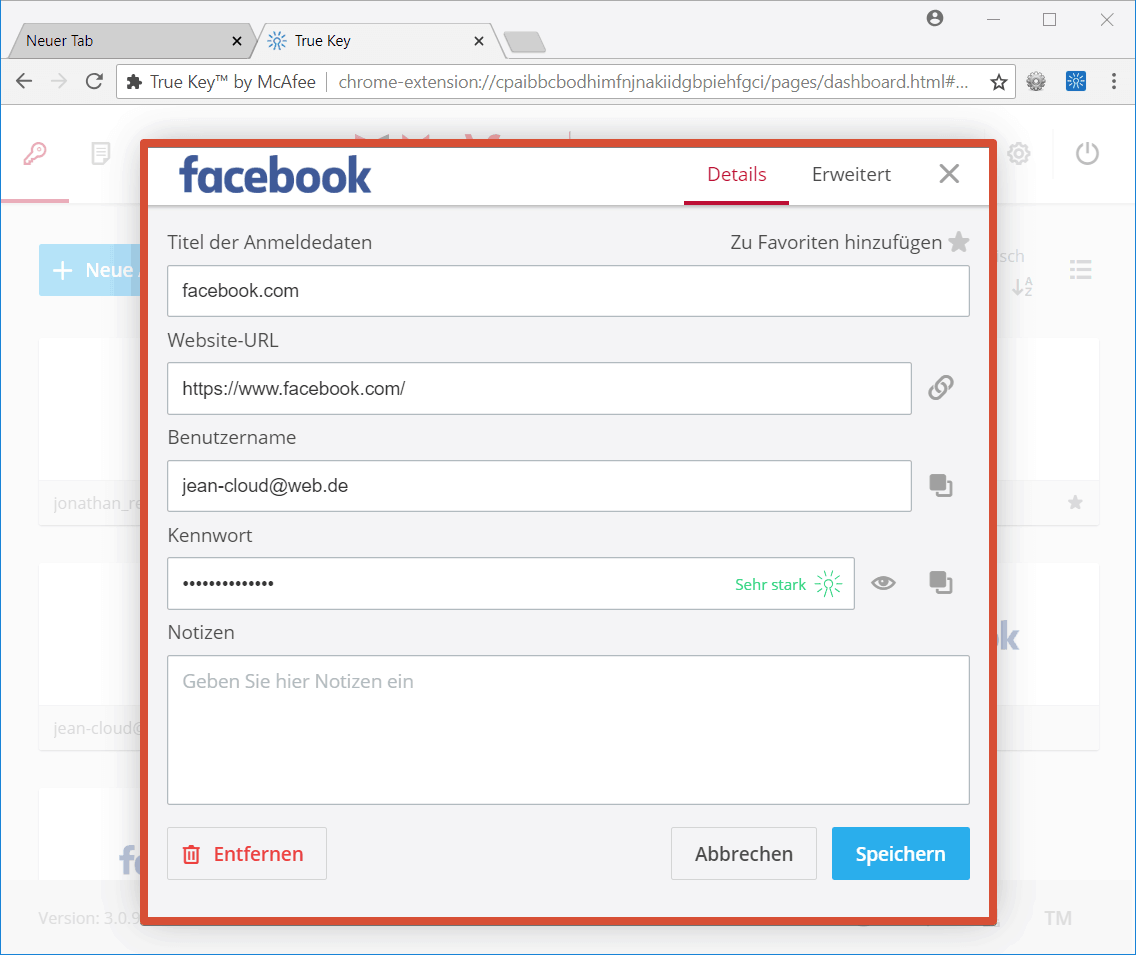Click the Neue add-login button
This screenshot has width=1136, height=955.
pos(90,270)
